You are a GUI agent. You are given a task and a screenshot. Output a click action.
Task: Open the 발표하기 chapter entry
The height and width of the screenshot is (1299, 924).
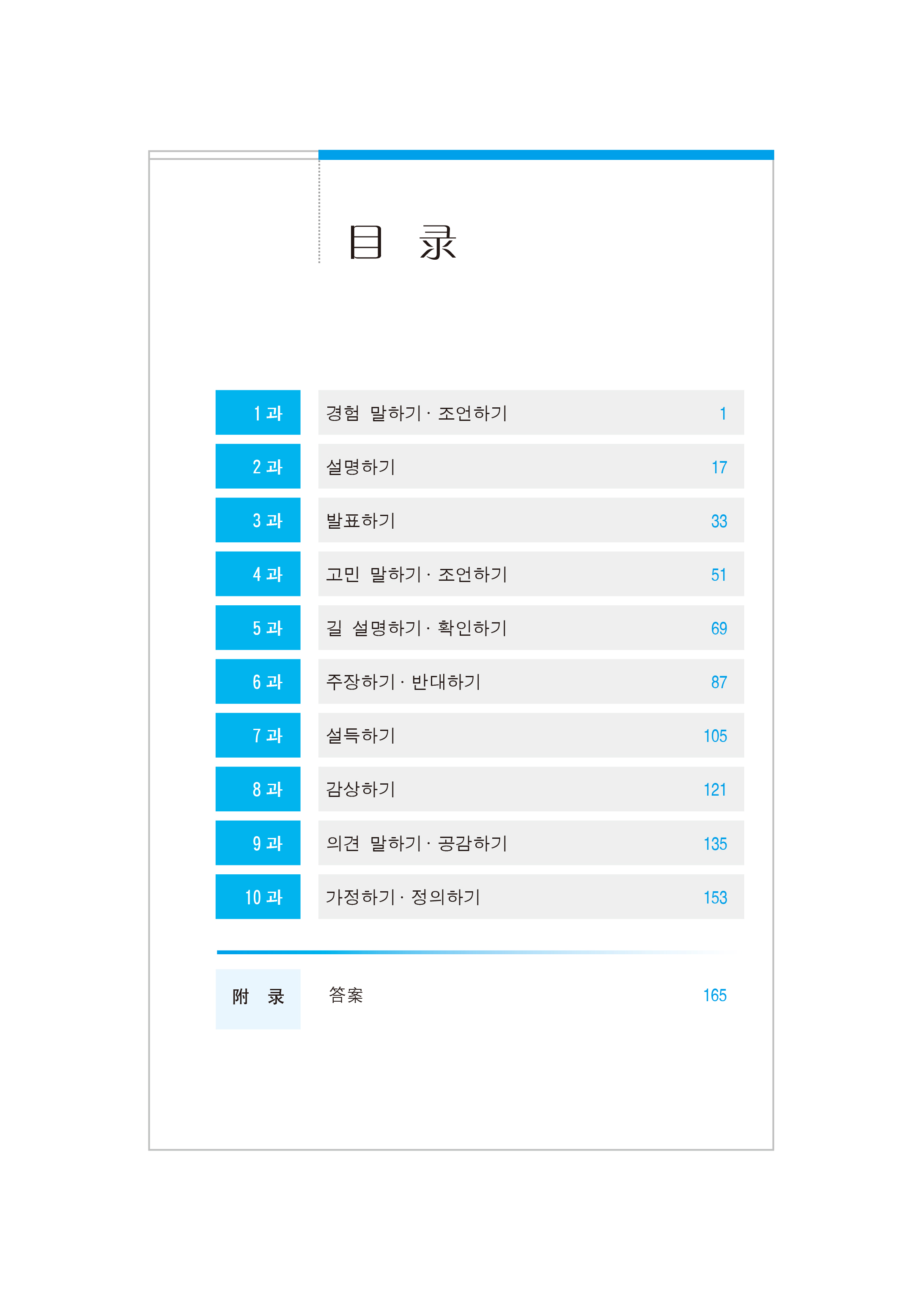[360, 521]
